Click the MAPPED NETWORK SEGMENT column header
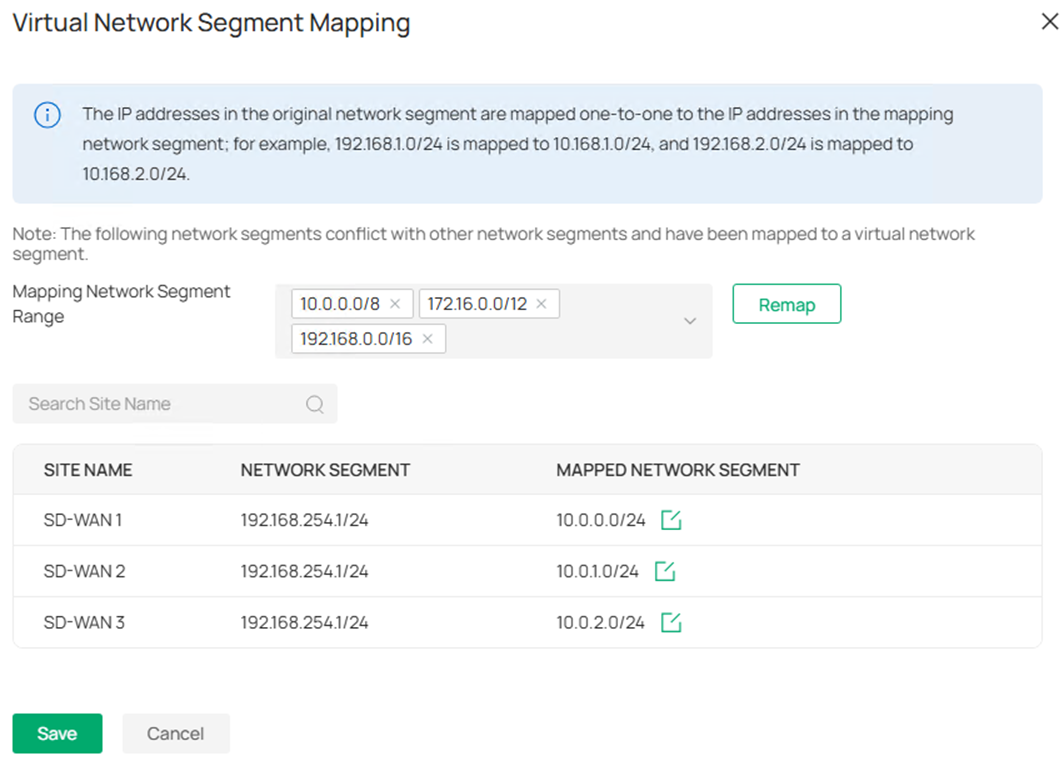The width and height of the screenshot is (1064, 766). (678, 470)
